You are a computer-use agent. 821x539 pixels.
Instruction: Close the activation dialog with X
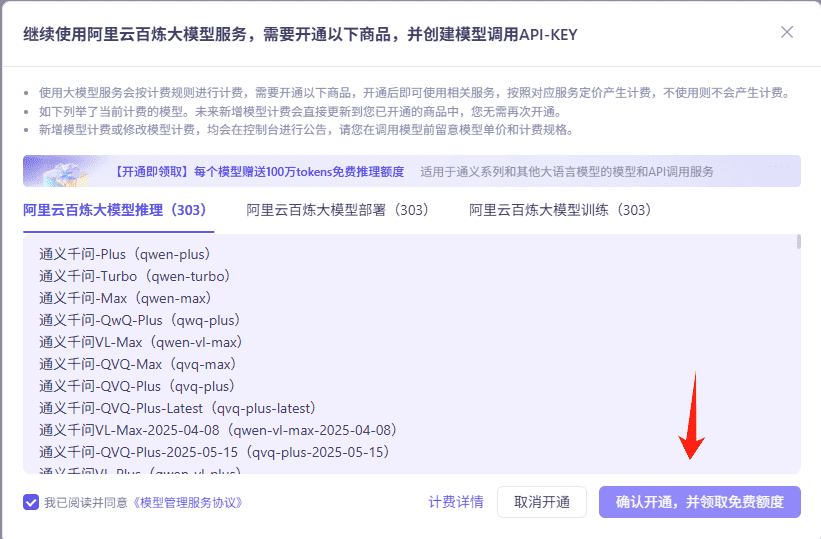pyautogui.click(x=786, y=32)
